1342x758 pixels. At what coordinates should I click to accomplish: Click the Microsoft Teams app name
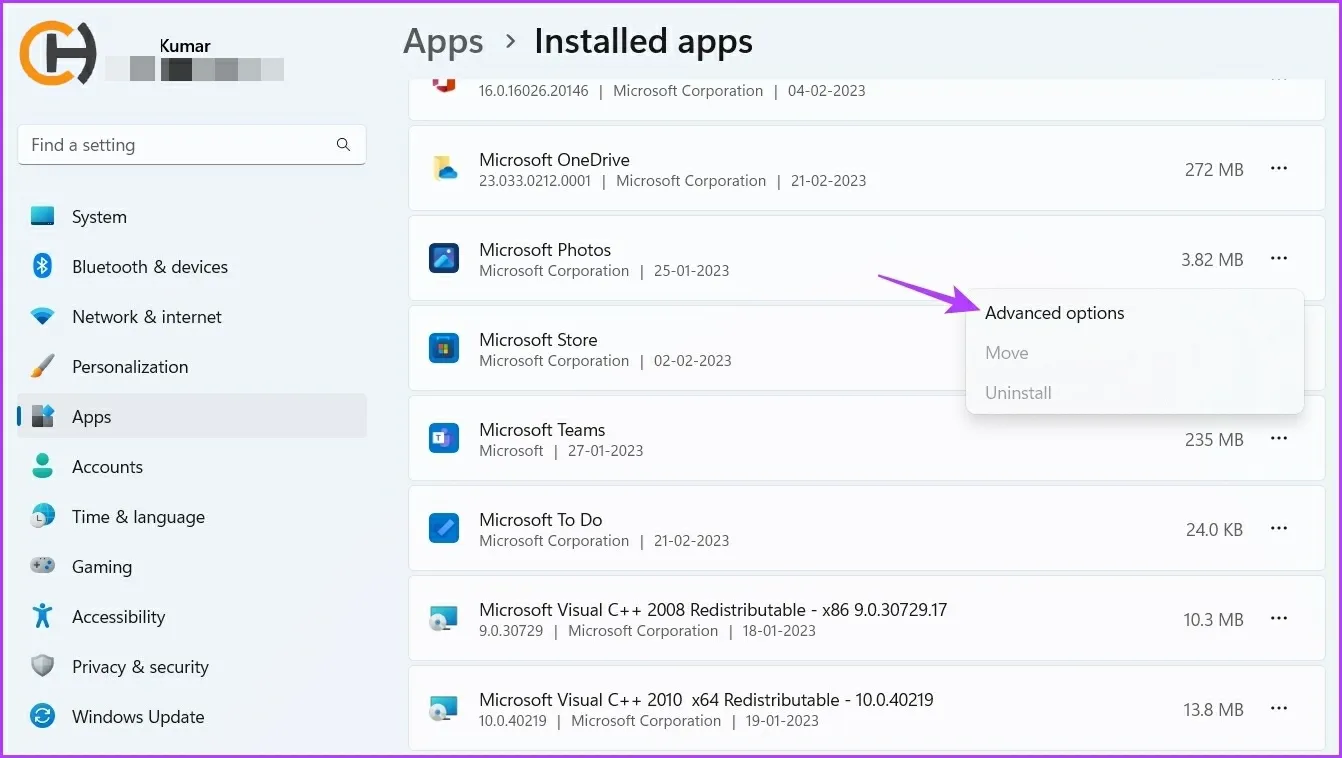click(x=542, y=430)
